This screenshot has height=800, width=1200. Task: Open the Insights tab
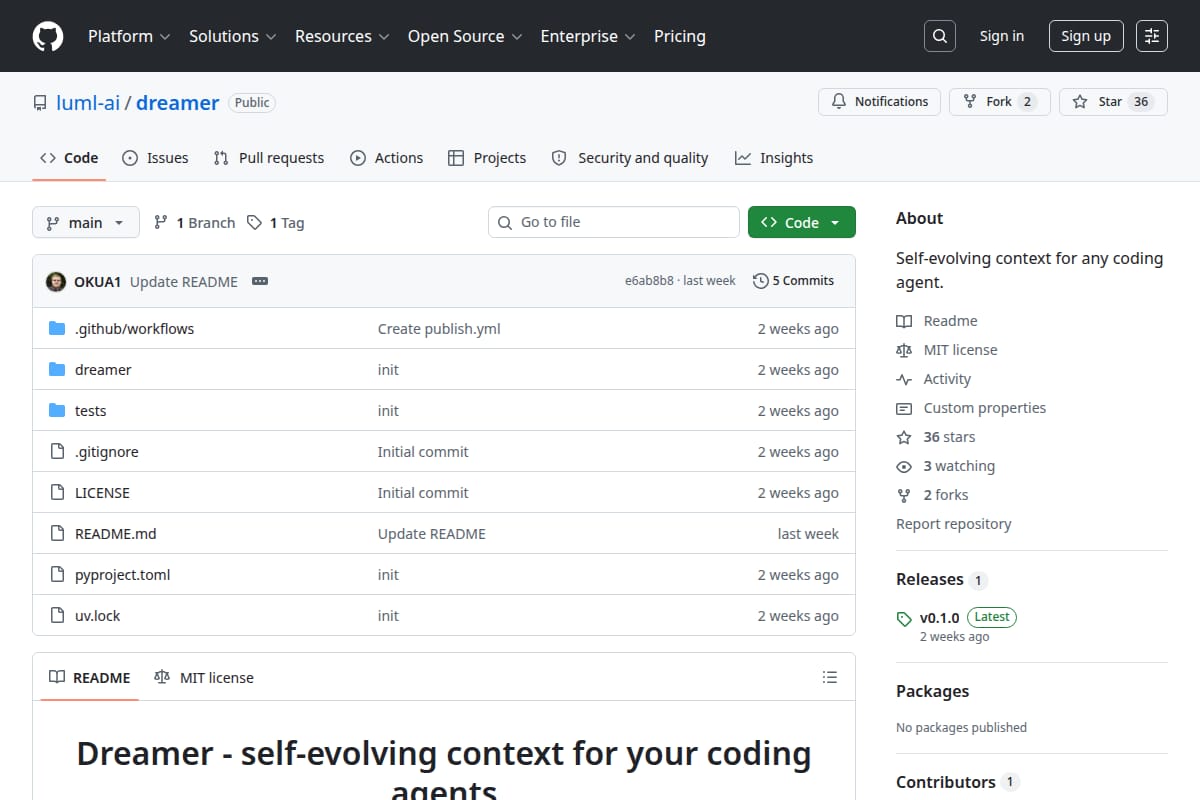[774, 158]
